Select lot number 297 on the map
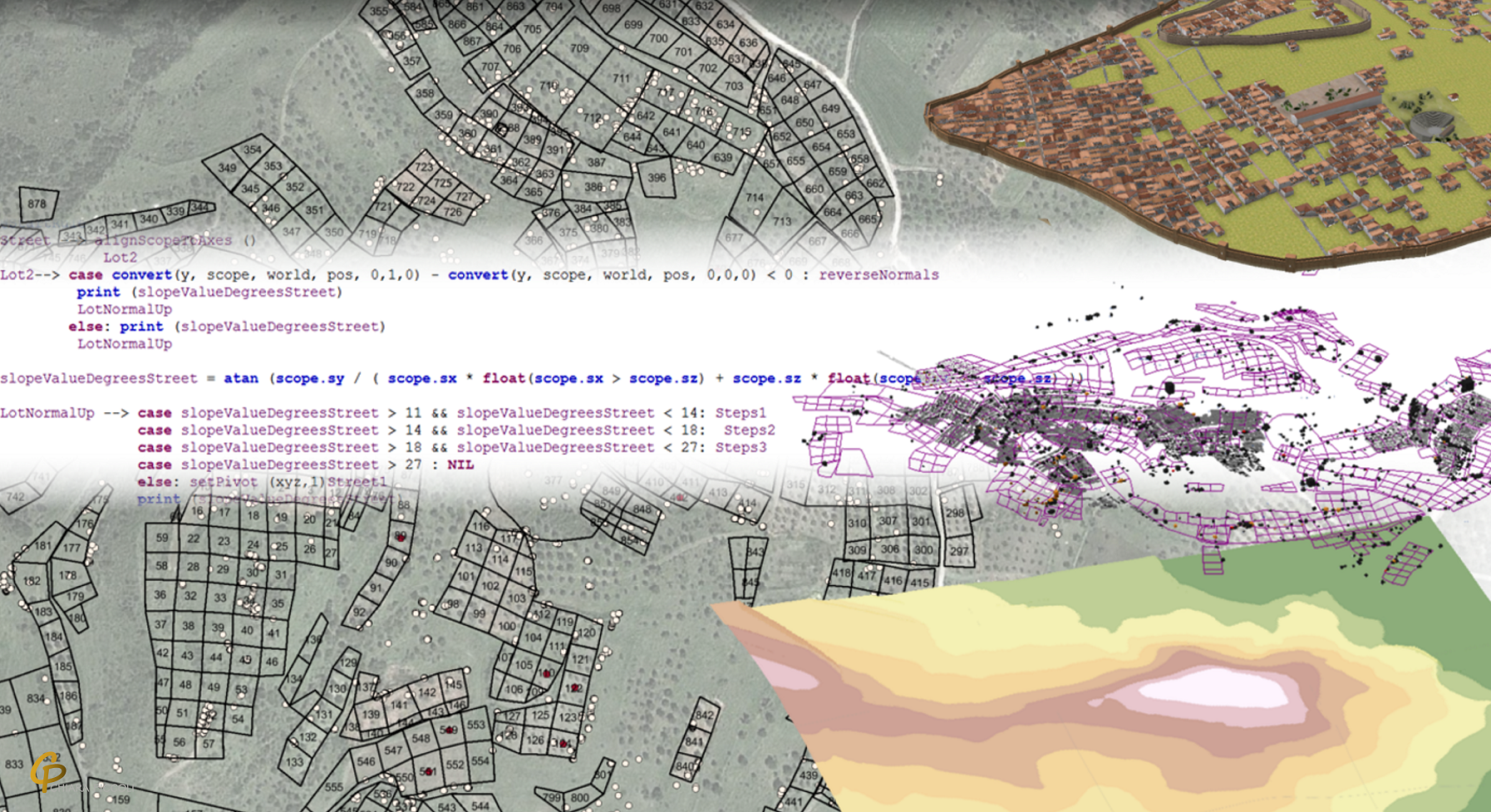This screenshot has height=812, width=1491. (959, 551)
